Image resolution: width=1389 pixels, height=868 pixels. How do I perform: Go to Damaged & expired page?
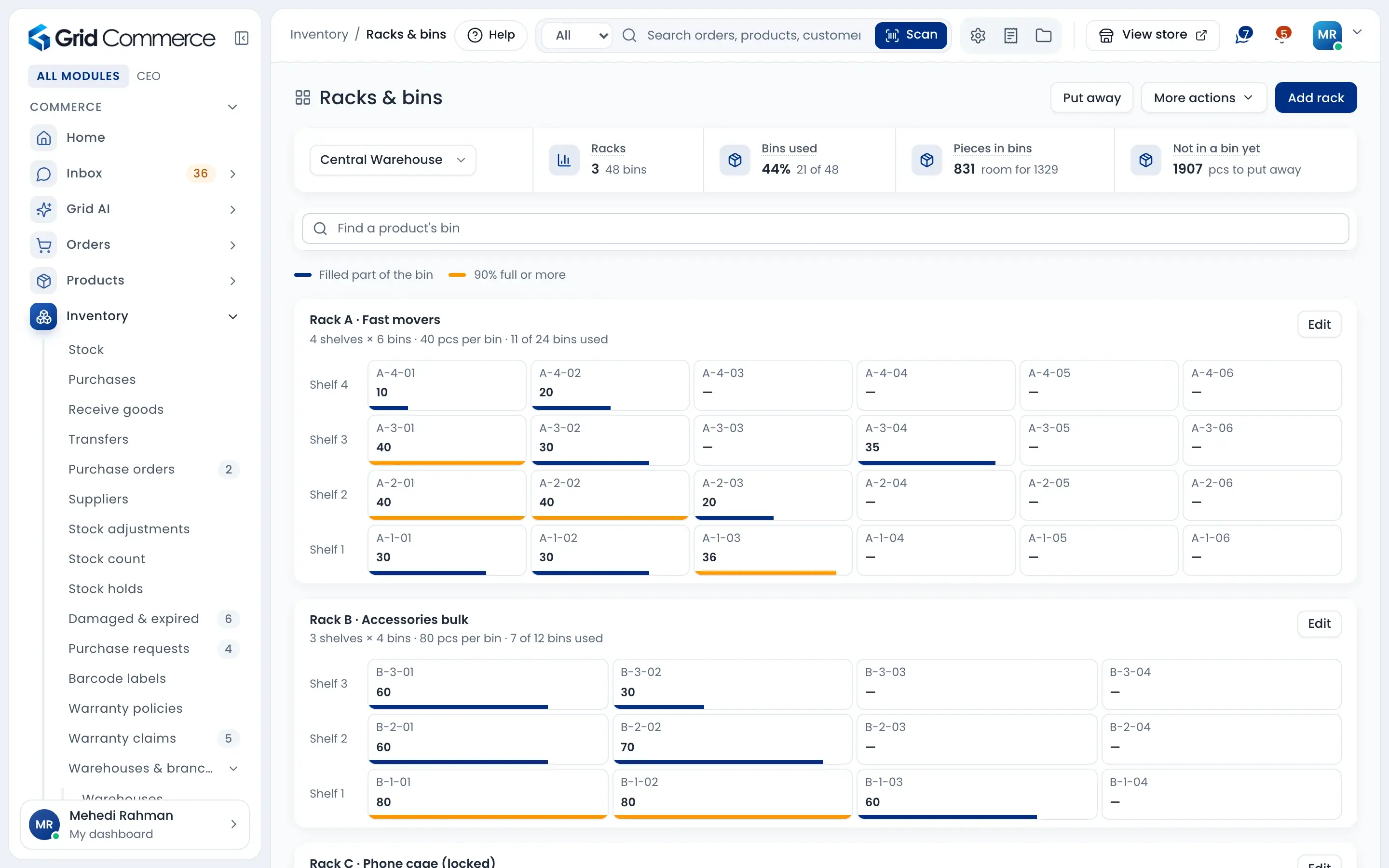click(133, 618)
